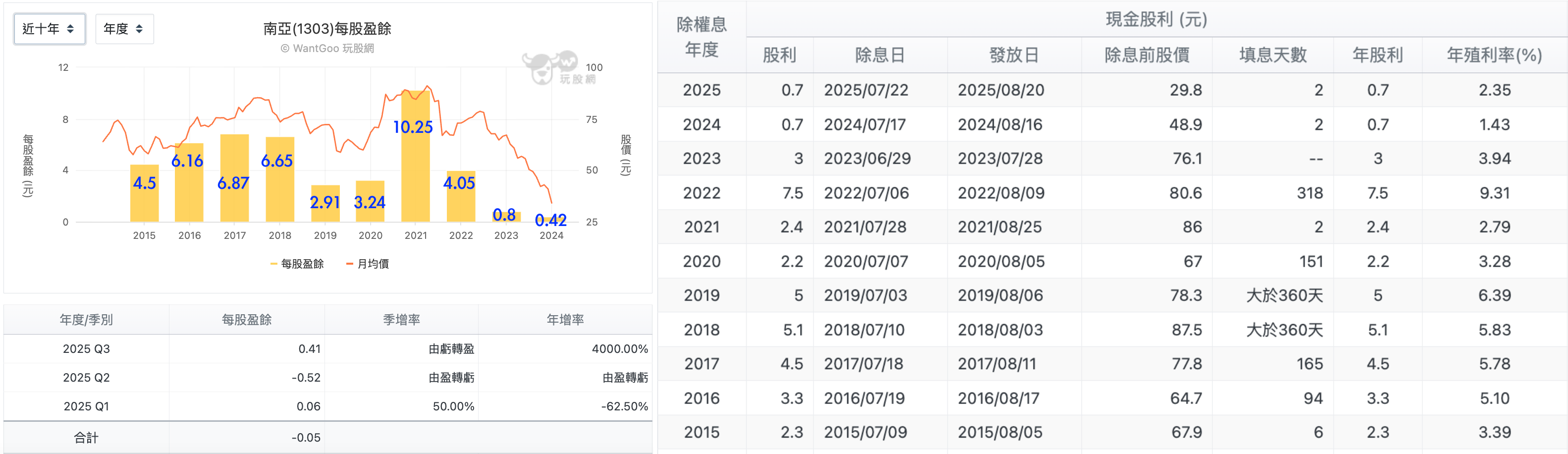Click the 除息前股價 column header
The width and height of the screenshot is (1568, 454).
point(1147,56)
